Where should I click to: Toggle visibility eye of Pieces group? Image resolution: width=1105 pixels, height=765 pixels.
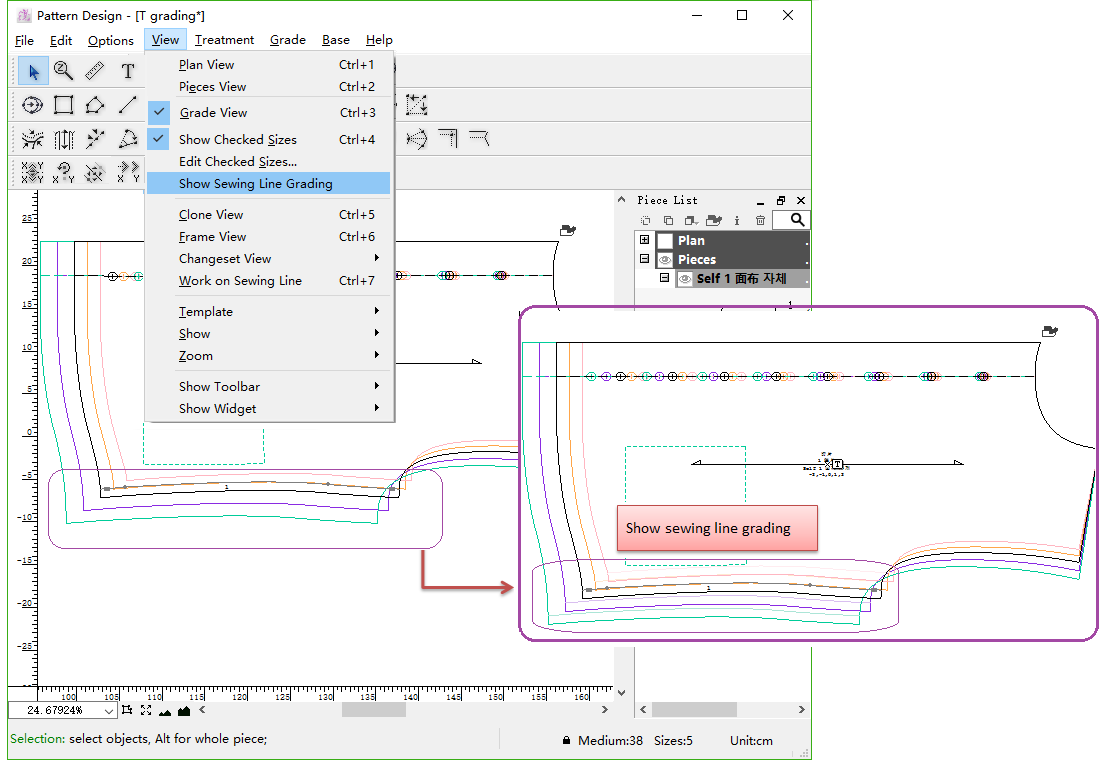[x=665, y=260]
